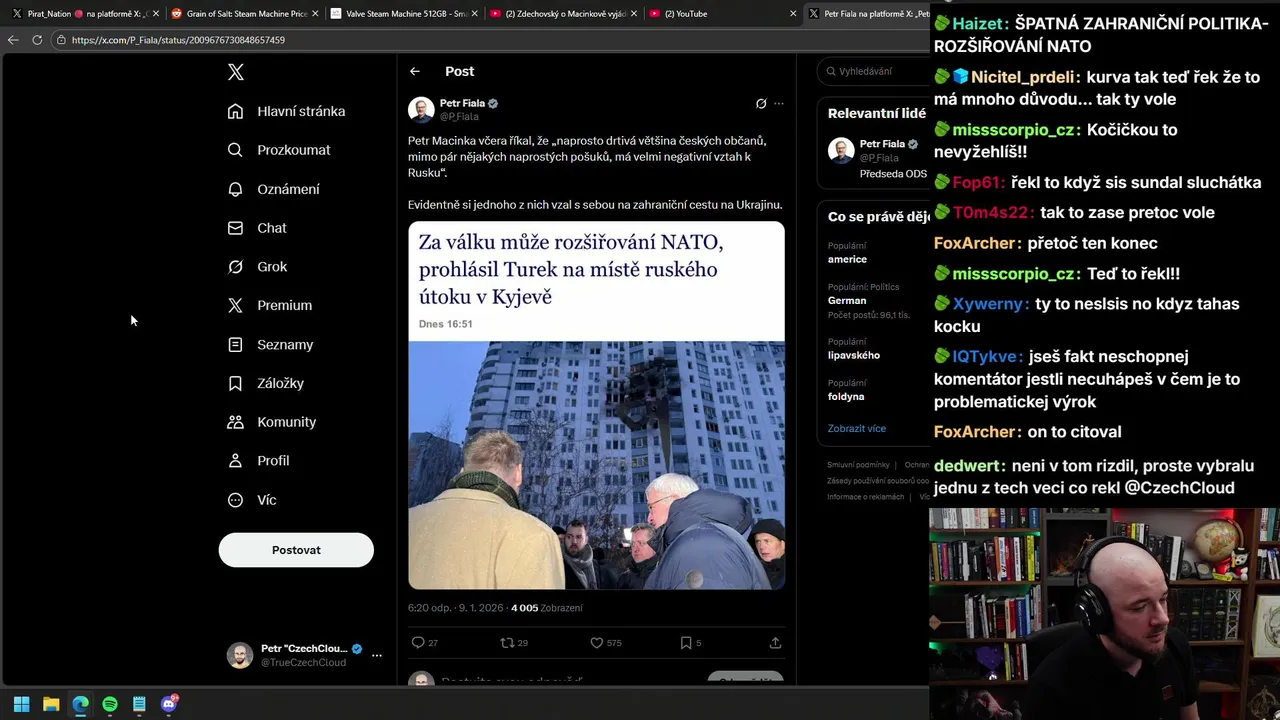Open Petr Fiala author name link
This screenshot has height=720, width=1280.
click(x=462, y=103)
